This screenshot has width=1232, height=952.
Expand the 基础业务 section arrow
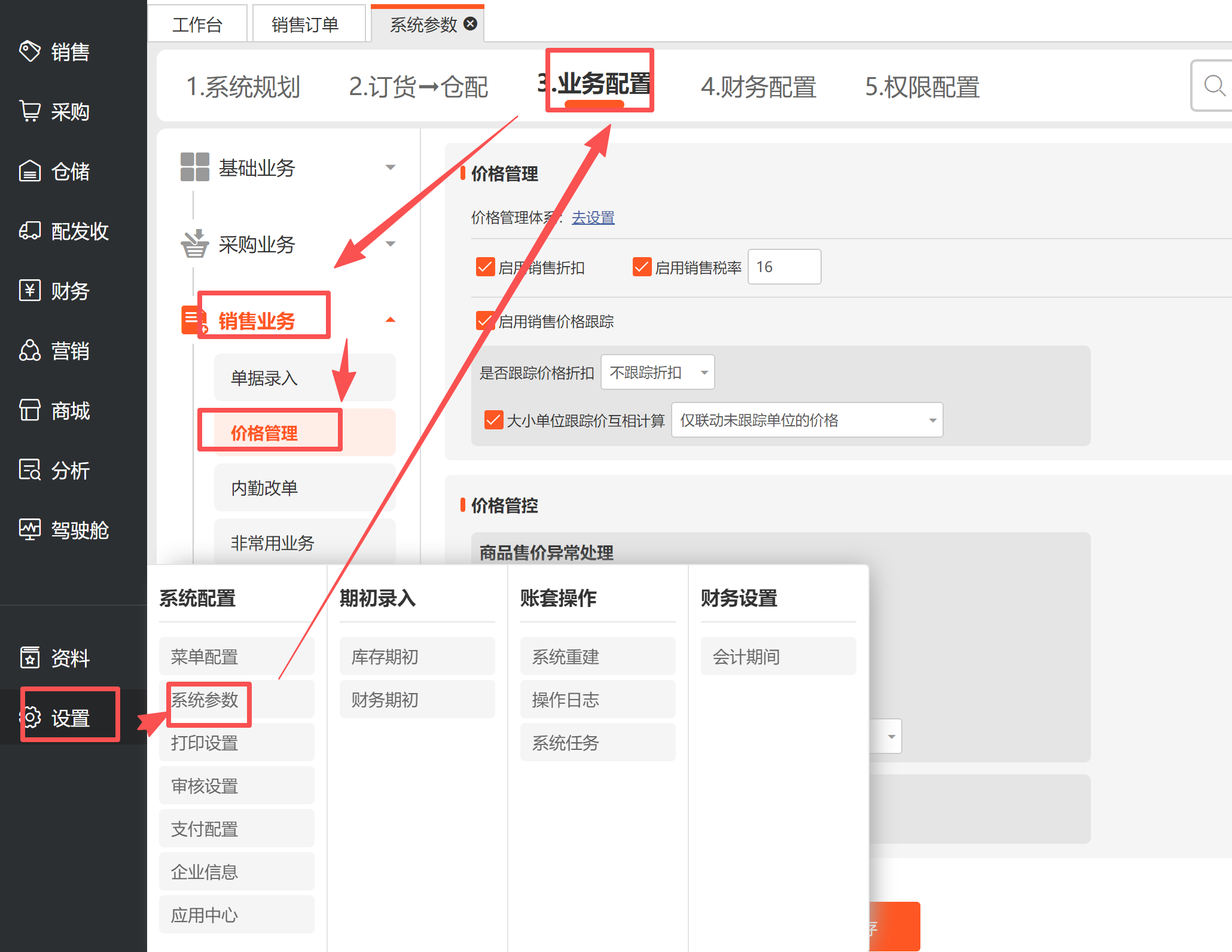point(391,167)
